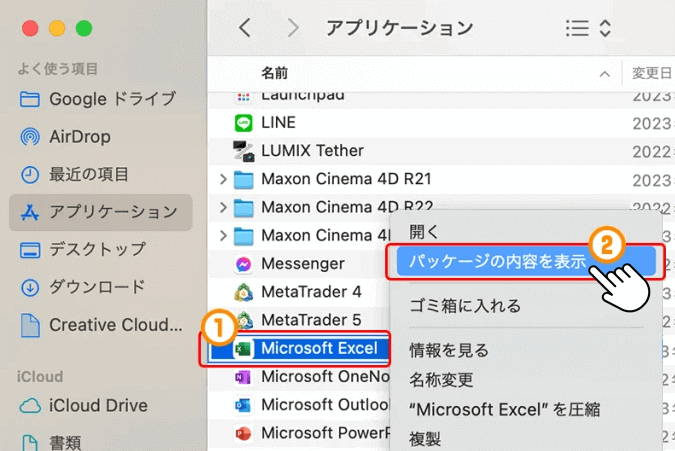
Task: Open Google ドライブ label in sidebar
Action: (x=113, y=99)
